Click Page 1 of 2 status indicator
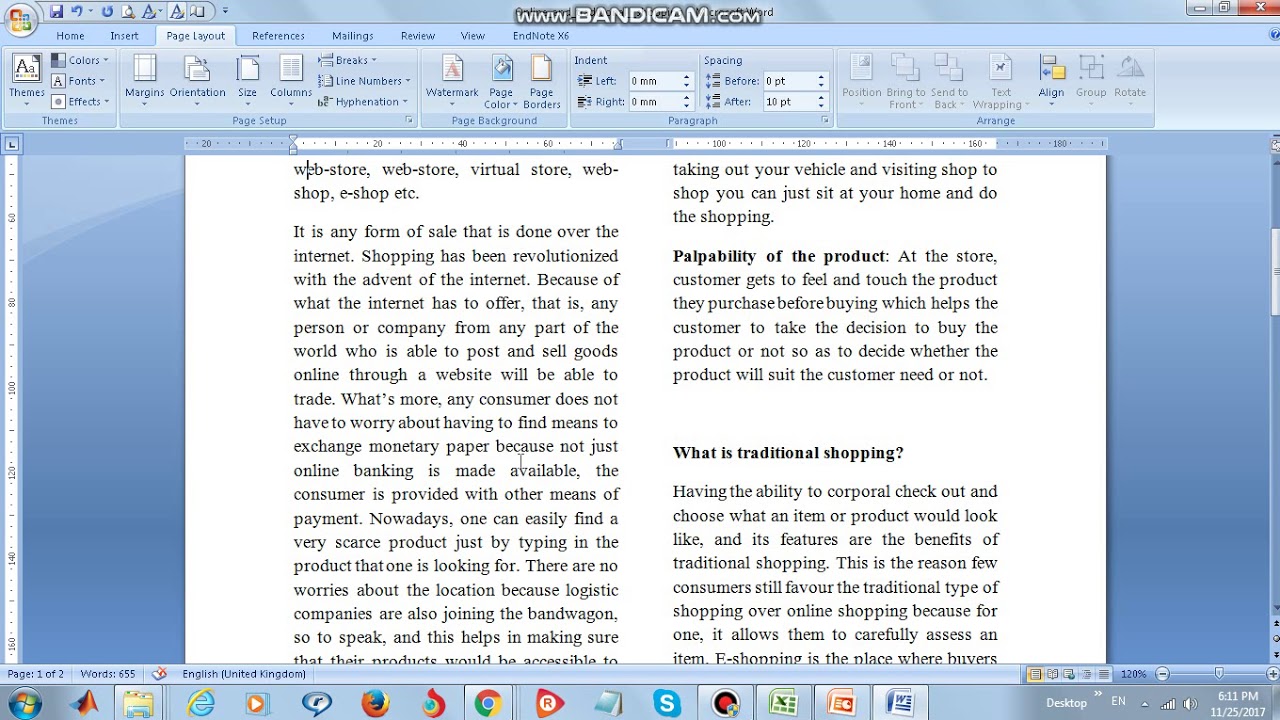1280x720 pixels. [x=36, y=674]
